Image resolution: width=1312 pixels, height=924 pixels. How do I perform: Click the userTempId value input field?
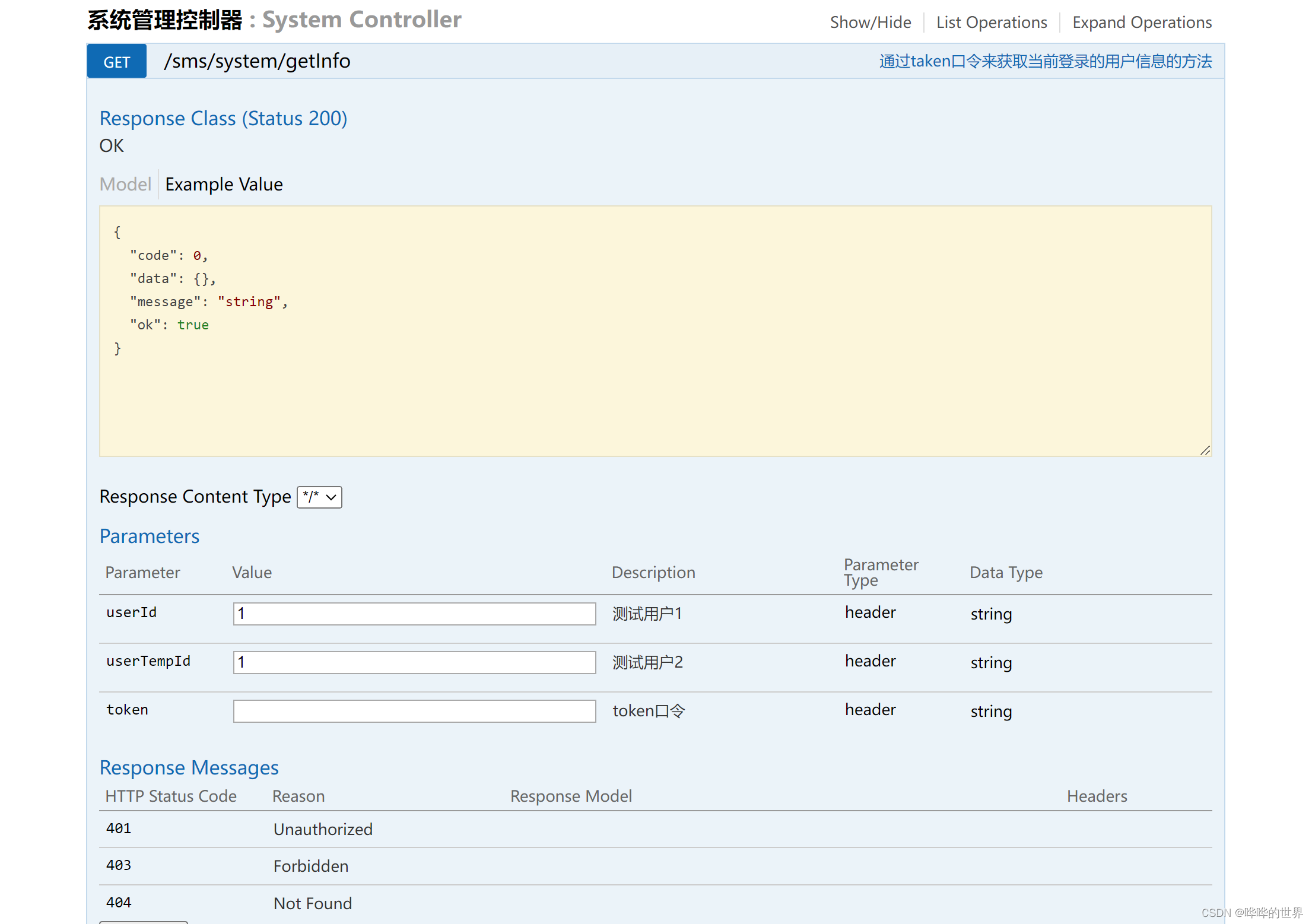pyautogui.click(x=414, y=662)
